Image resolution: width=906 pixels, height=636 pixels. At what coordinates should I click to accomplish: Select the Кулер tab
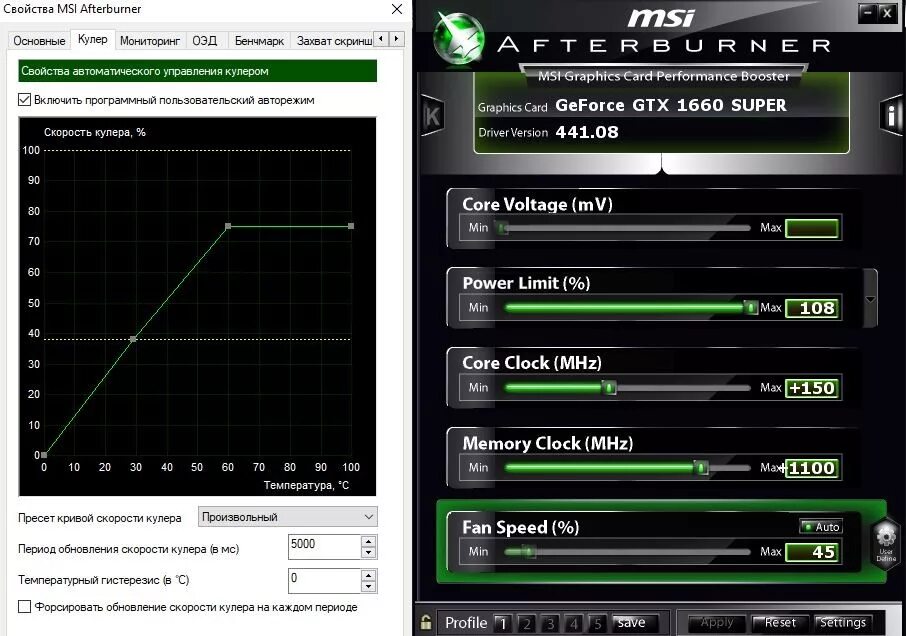click(x=92, y=39)
